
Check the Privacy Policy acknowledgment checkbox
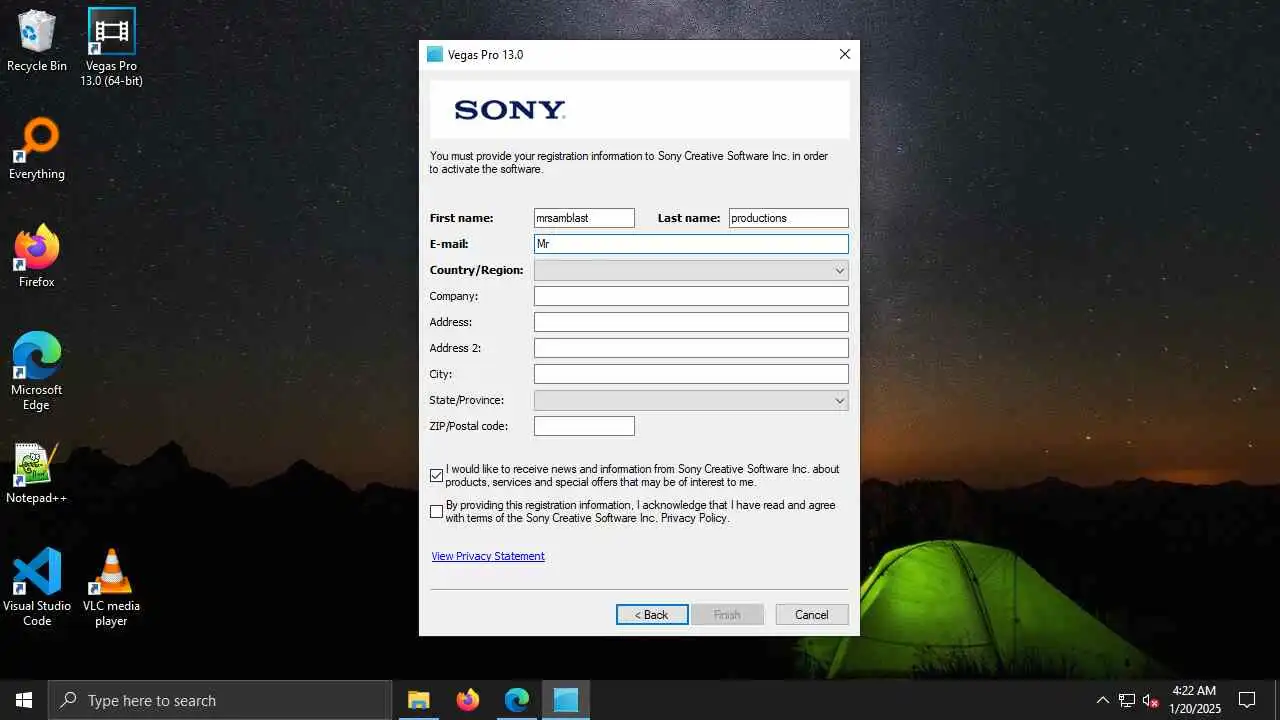[436, 512]
